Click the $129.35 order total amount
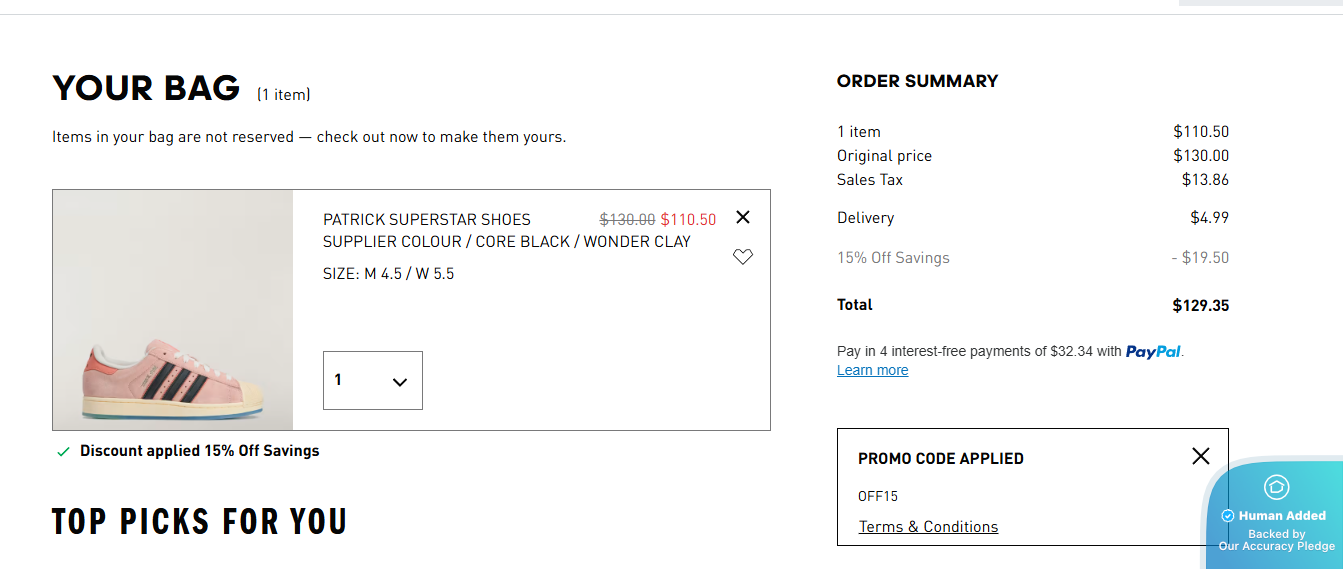1343x569 pixels. (1200, 305)
